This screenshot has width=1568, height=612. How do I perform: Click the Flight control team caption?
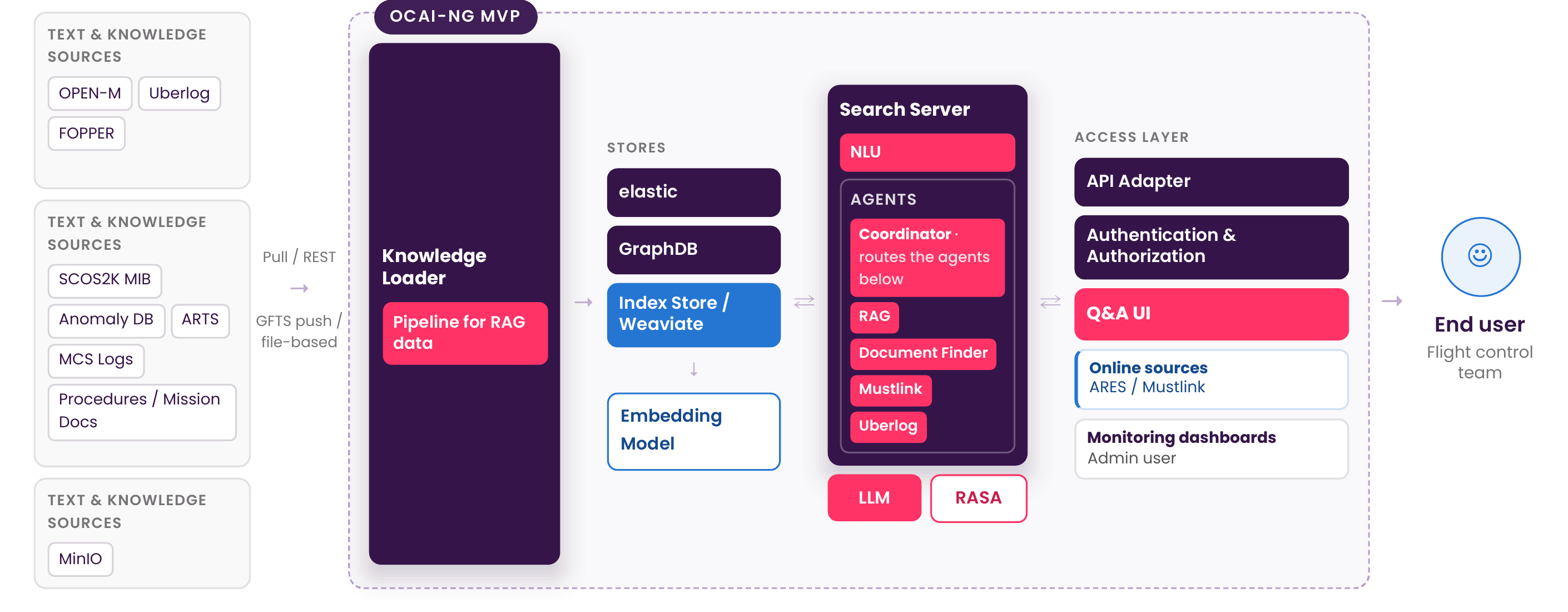coord(1479,362)
